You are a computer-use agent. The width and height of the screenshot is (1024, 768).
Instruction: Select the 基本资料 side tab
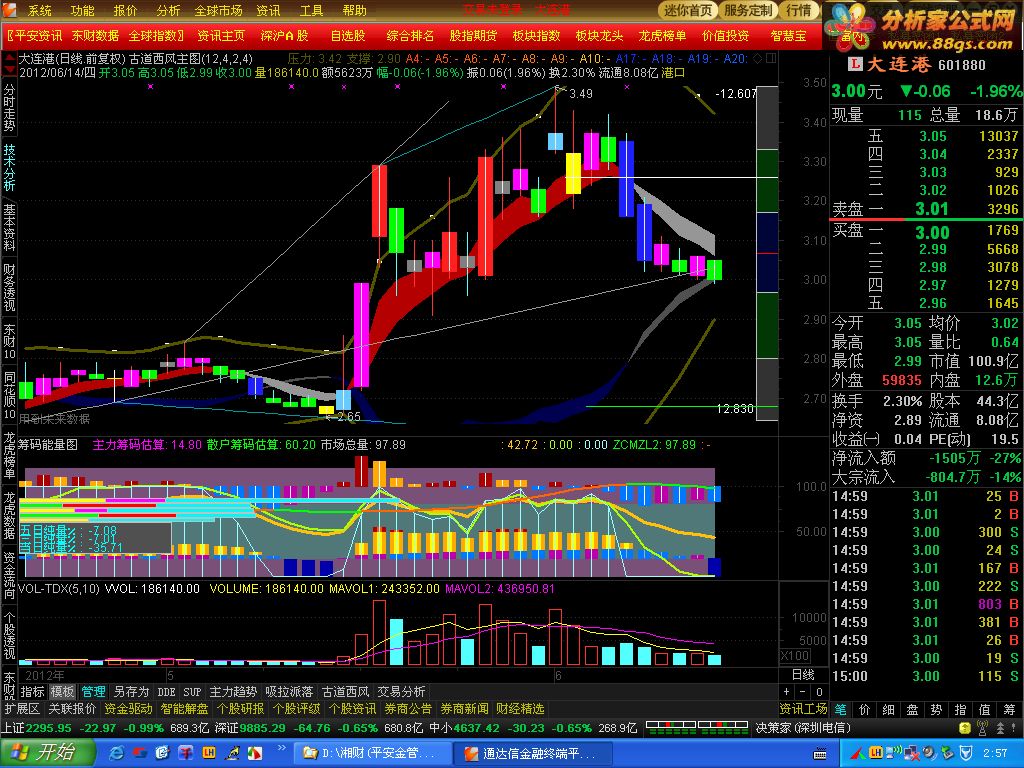click(9, 227)
